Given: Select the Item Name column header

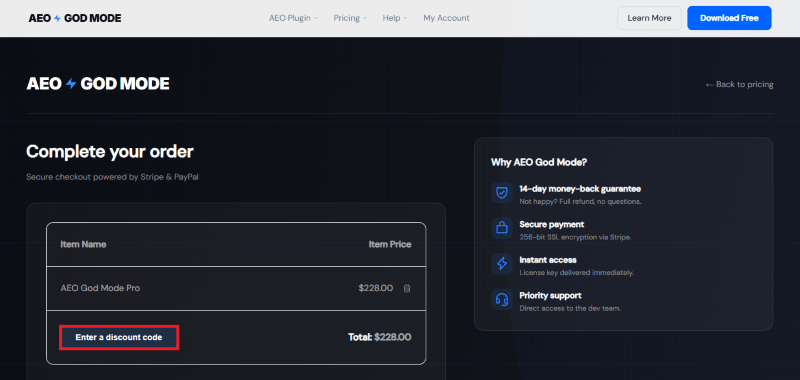Looking at the screenshot, I should pos(83,244).
